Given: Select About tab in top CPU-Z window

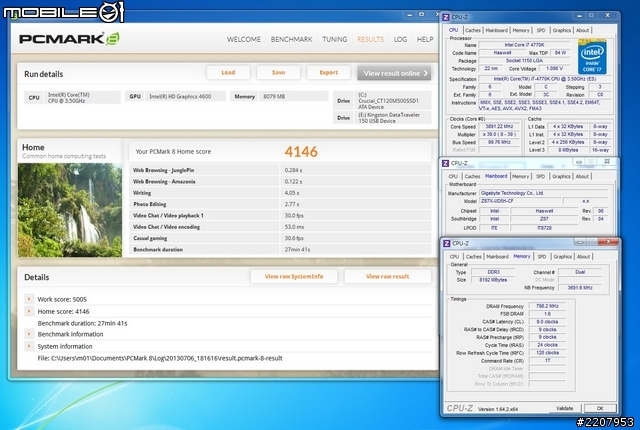Looking at the screenshot, I should coord(582,31).
